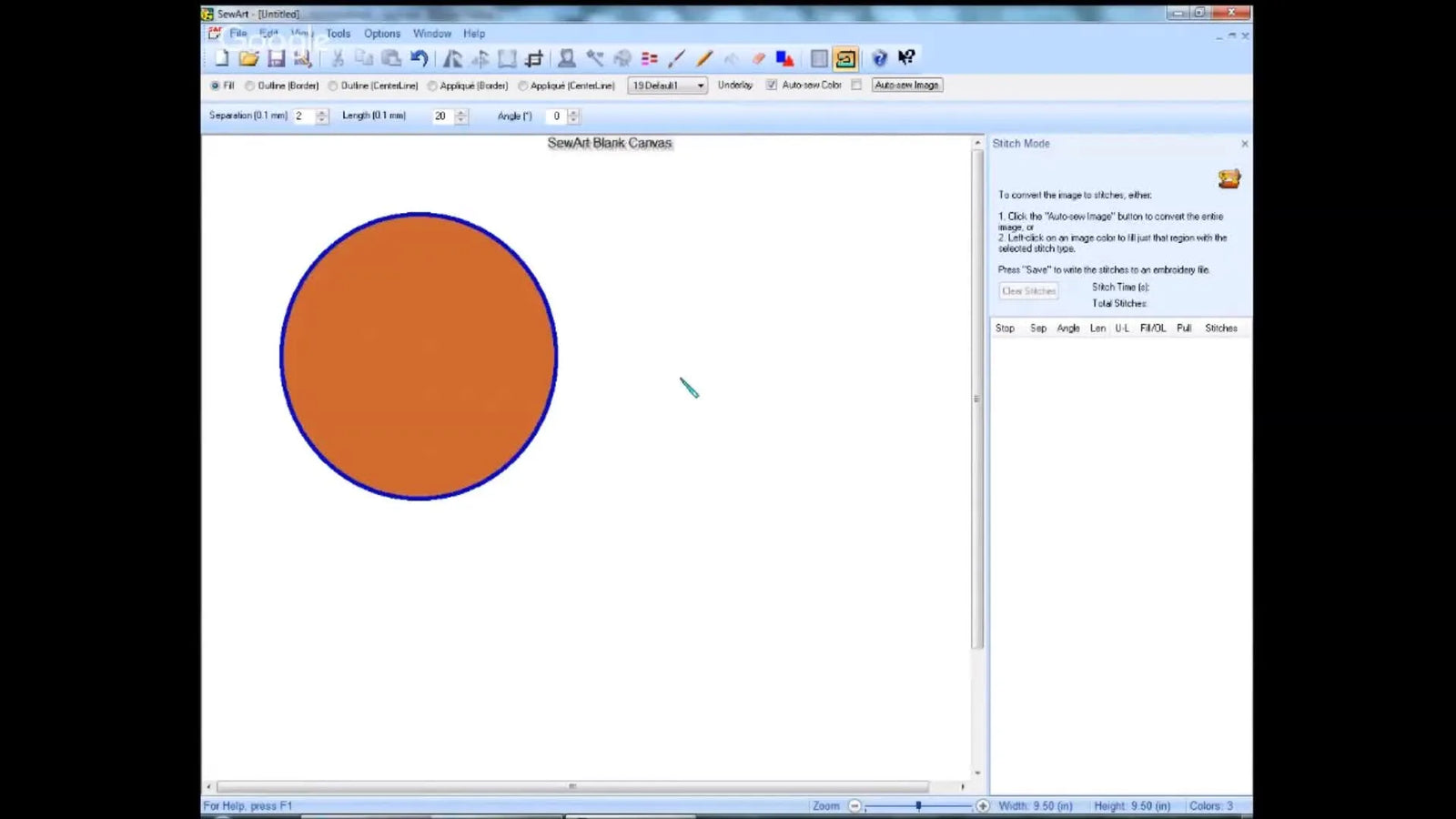Viewport: 1456px width, 819px height.
Task: Click the Zoom slider handle
Action: tap(918, 805)
